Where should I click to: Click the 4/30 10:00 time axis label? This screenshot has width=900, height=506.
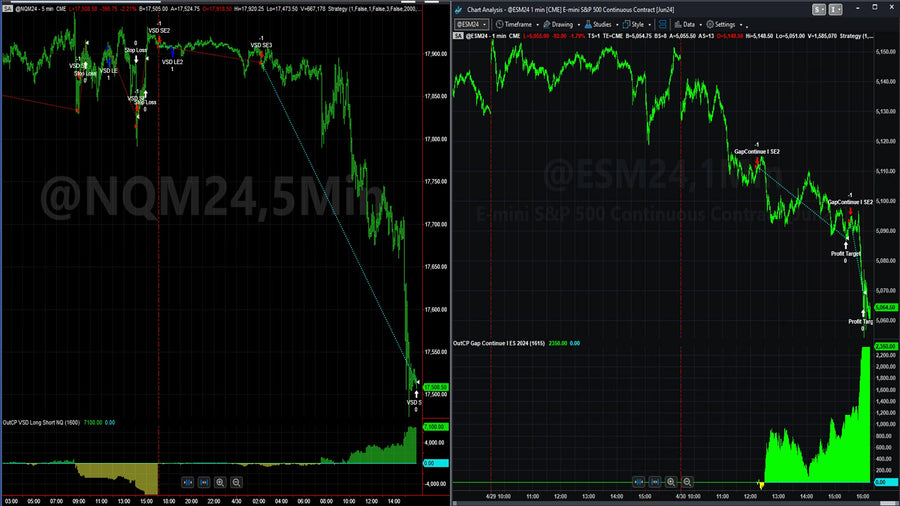[x=688, y=497]
